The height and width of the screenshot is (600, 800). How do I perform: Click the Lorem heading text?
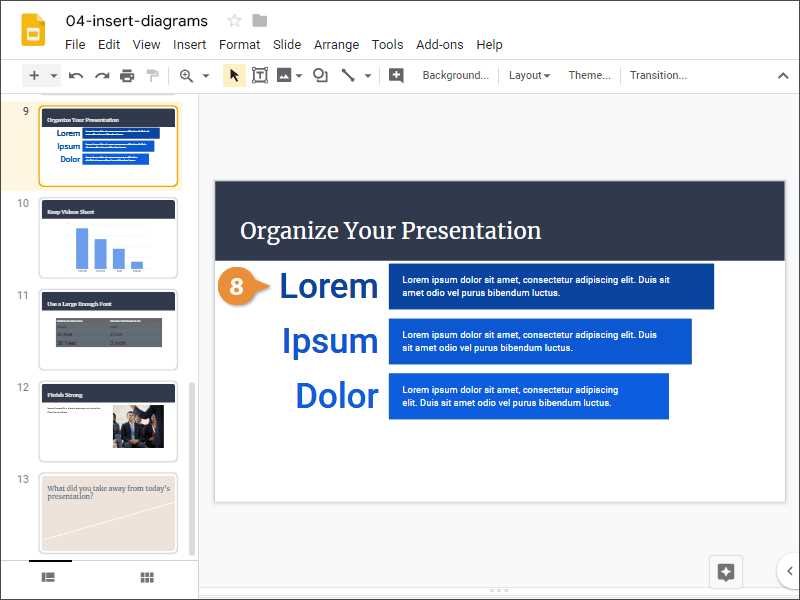pos(329,286)
